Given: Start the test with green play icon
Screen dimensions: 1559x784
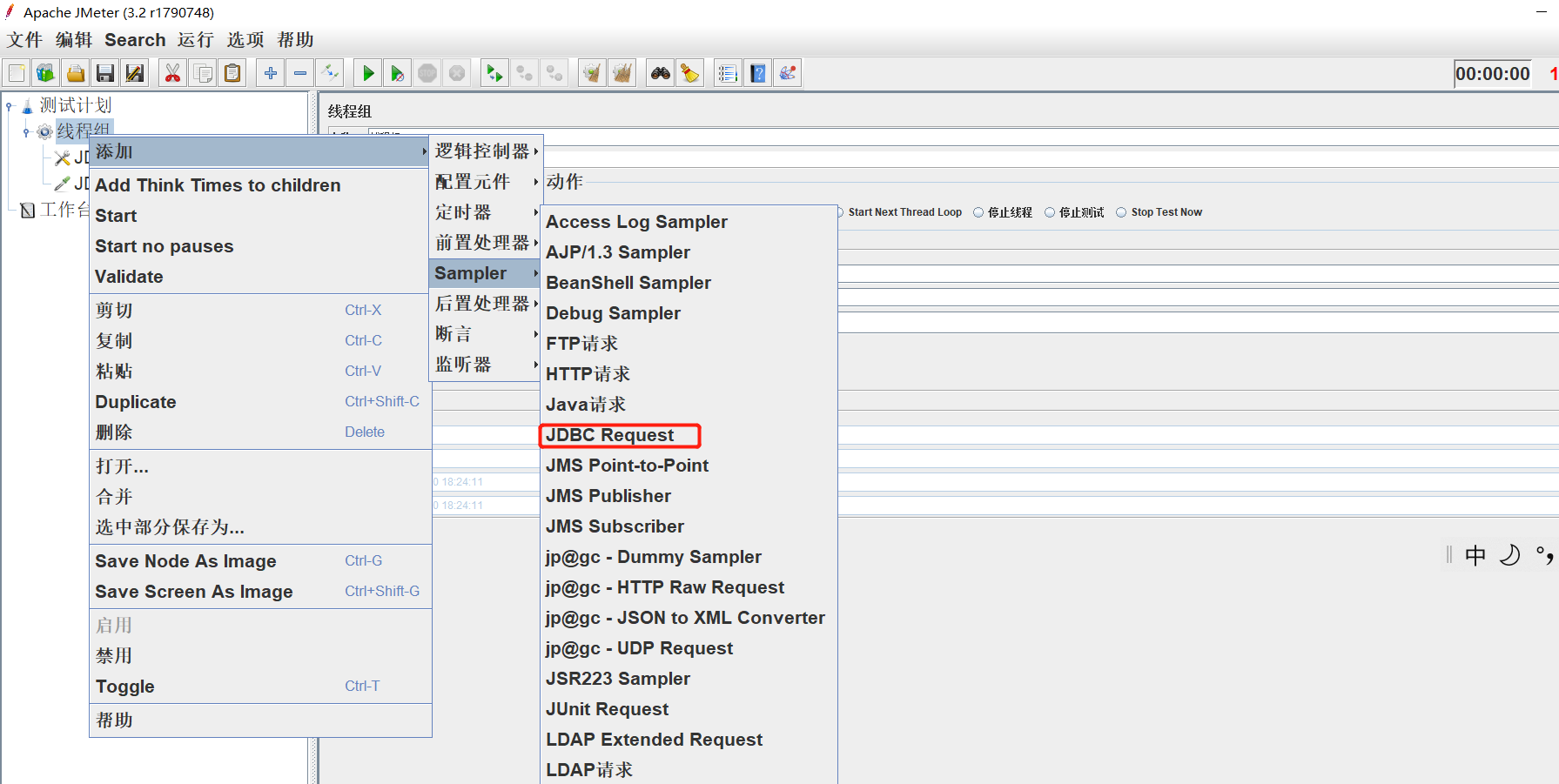Looking at the screenshot, I should pyautogui.click(x=368, y=73).
